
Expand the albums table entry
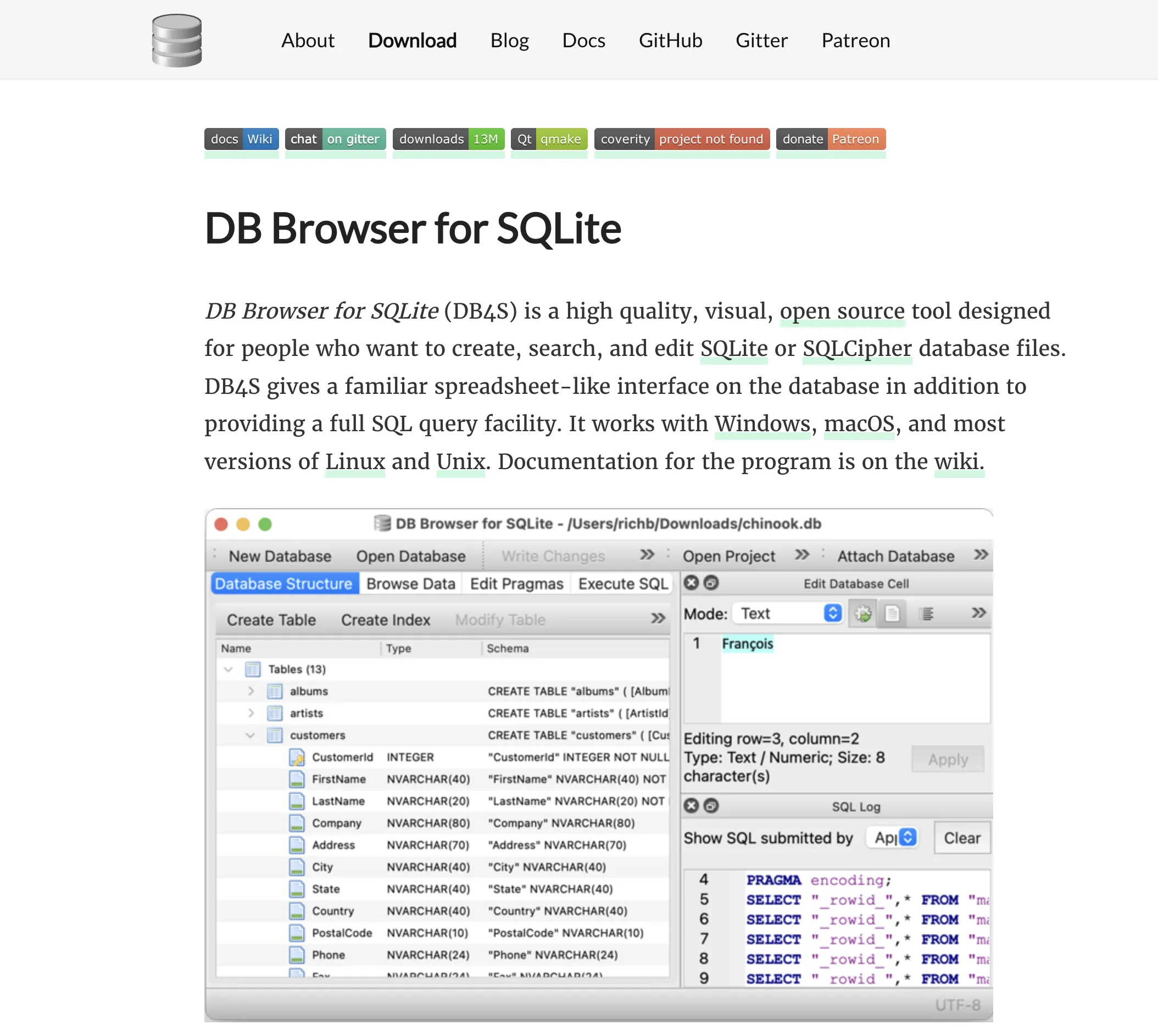[250, 691]
